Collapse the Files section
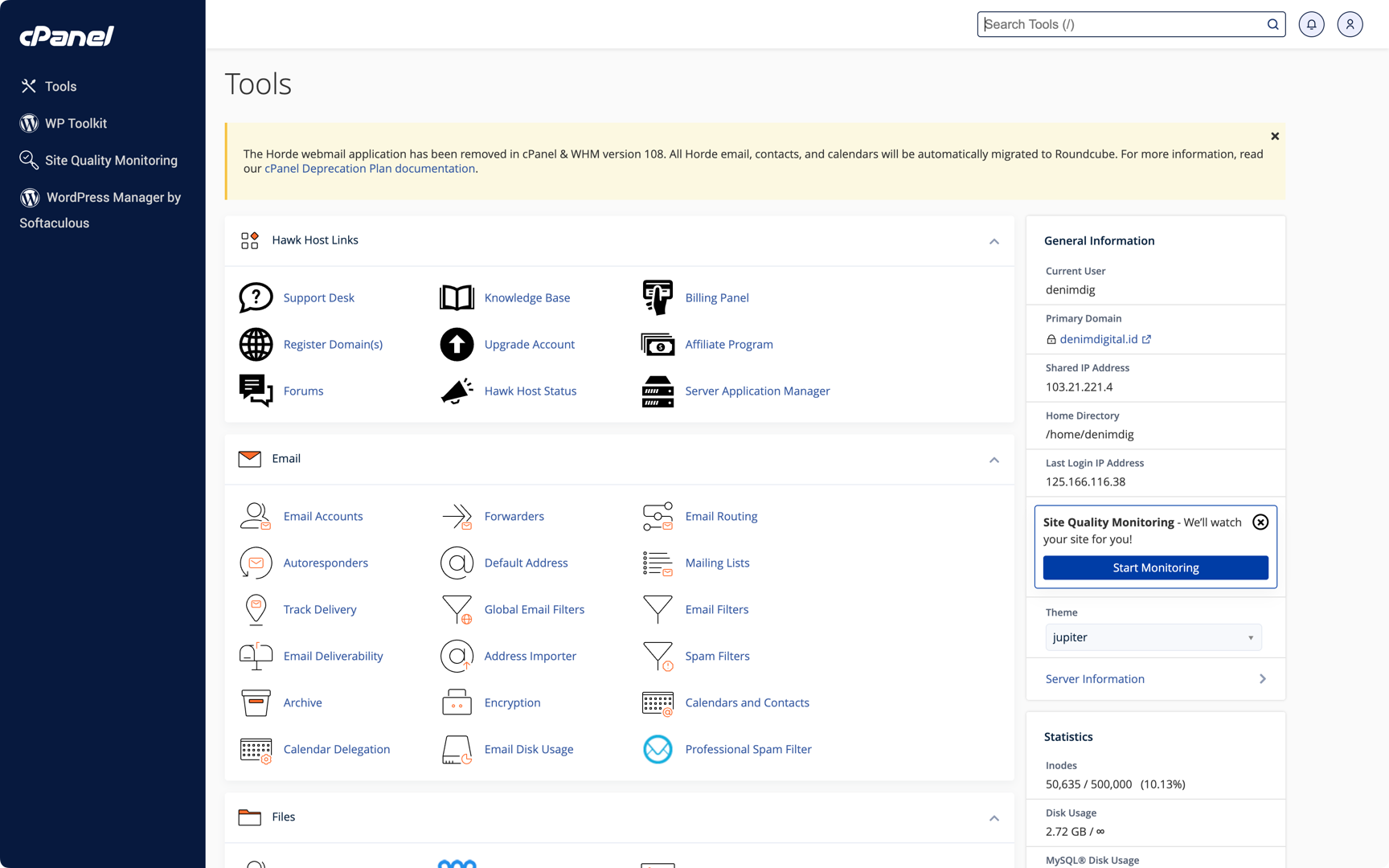 [994, 818]
